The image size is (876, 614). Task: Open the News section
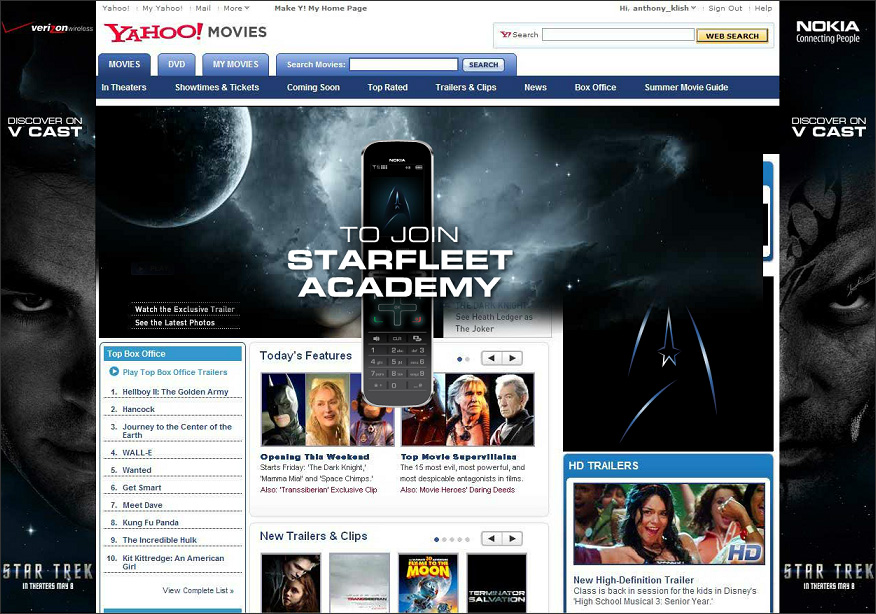tap(535, 88)
